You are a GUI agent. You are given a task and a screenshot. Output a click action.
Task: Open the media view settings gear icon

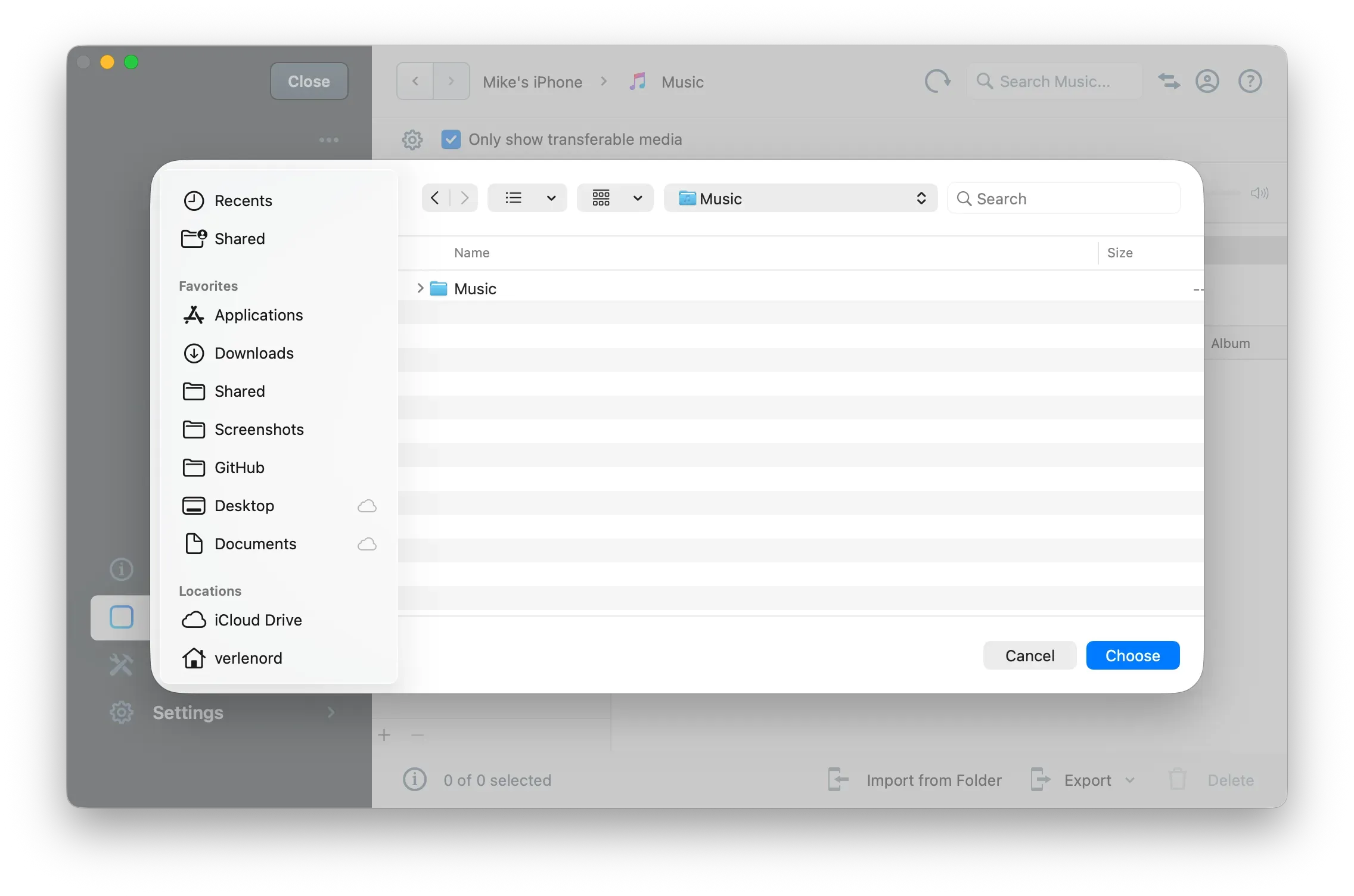click(x=412, y=139)
